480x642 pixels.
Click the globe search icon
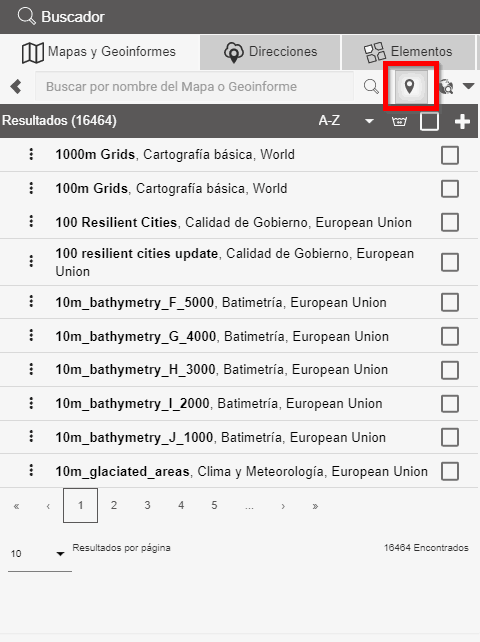coord(446,87)
